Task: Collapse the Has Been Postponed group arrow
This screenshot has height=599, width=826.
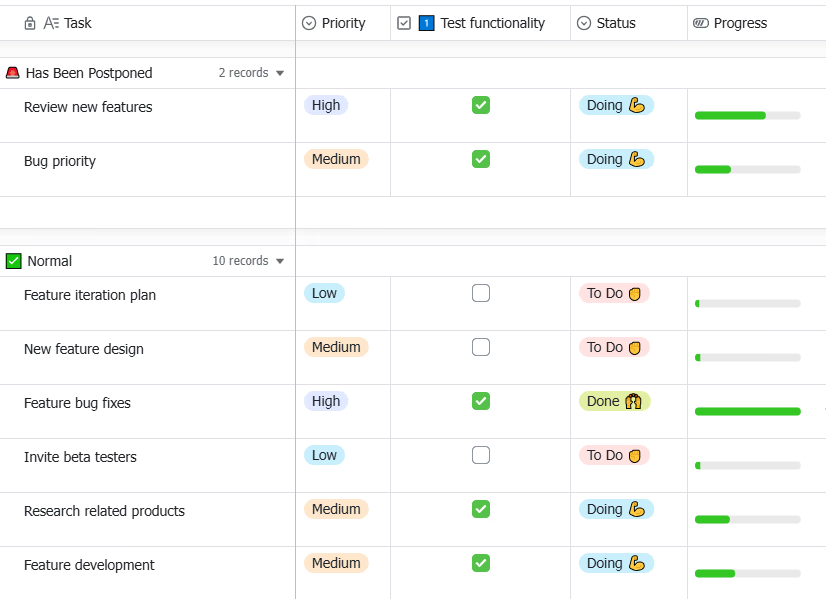Action: pyautogui.click(x=280, y=73)
